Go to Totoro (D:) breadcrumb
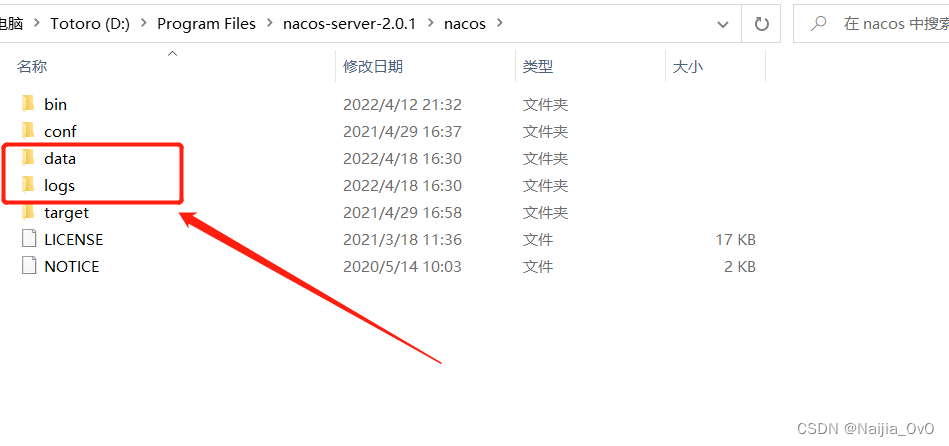The height and width of the screenshot is (446, 949). coord(90,24)
